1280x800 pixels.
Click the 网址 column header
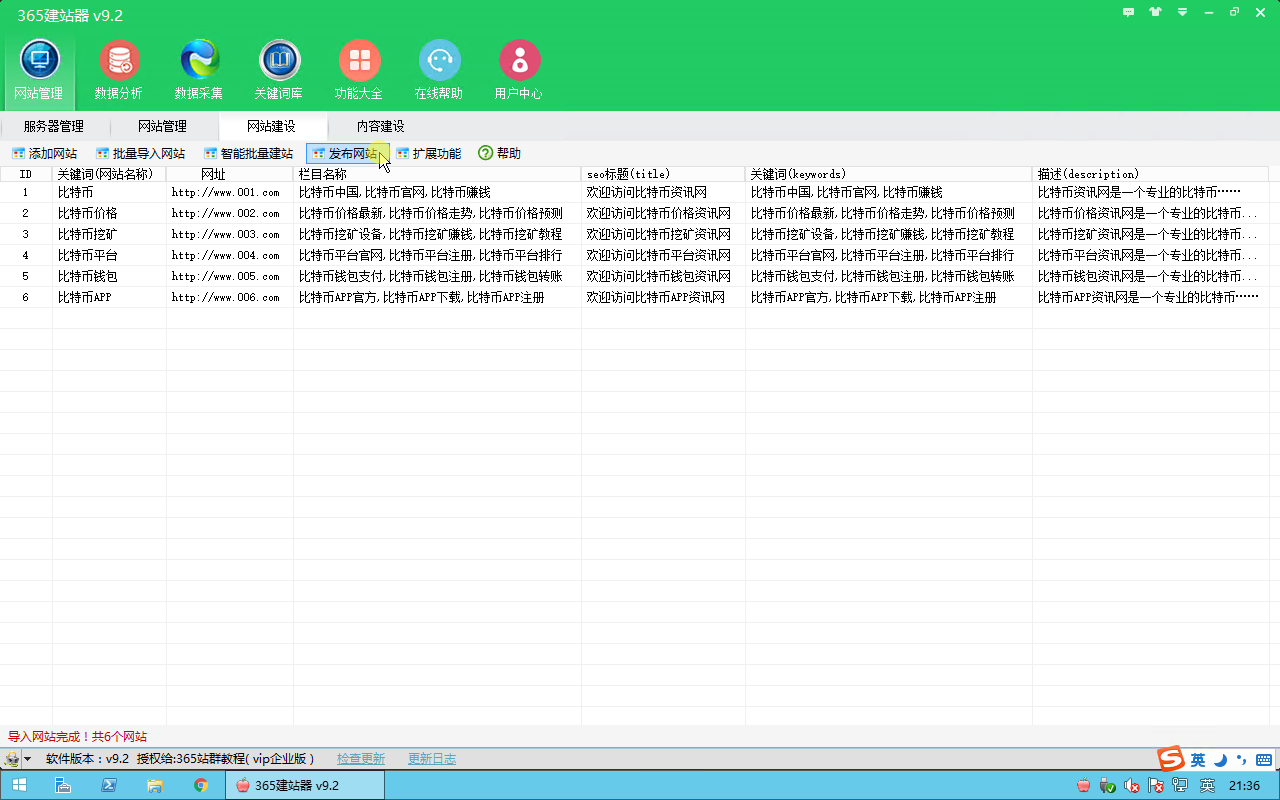[x=230, y=174]
